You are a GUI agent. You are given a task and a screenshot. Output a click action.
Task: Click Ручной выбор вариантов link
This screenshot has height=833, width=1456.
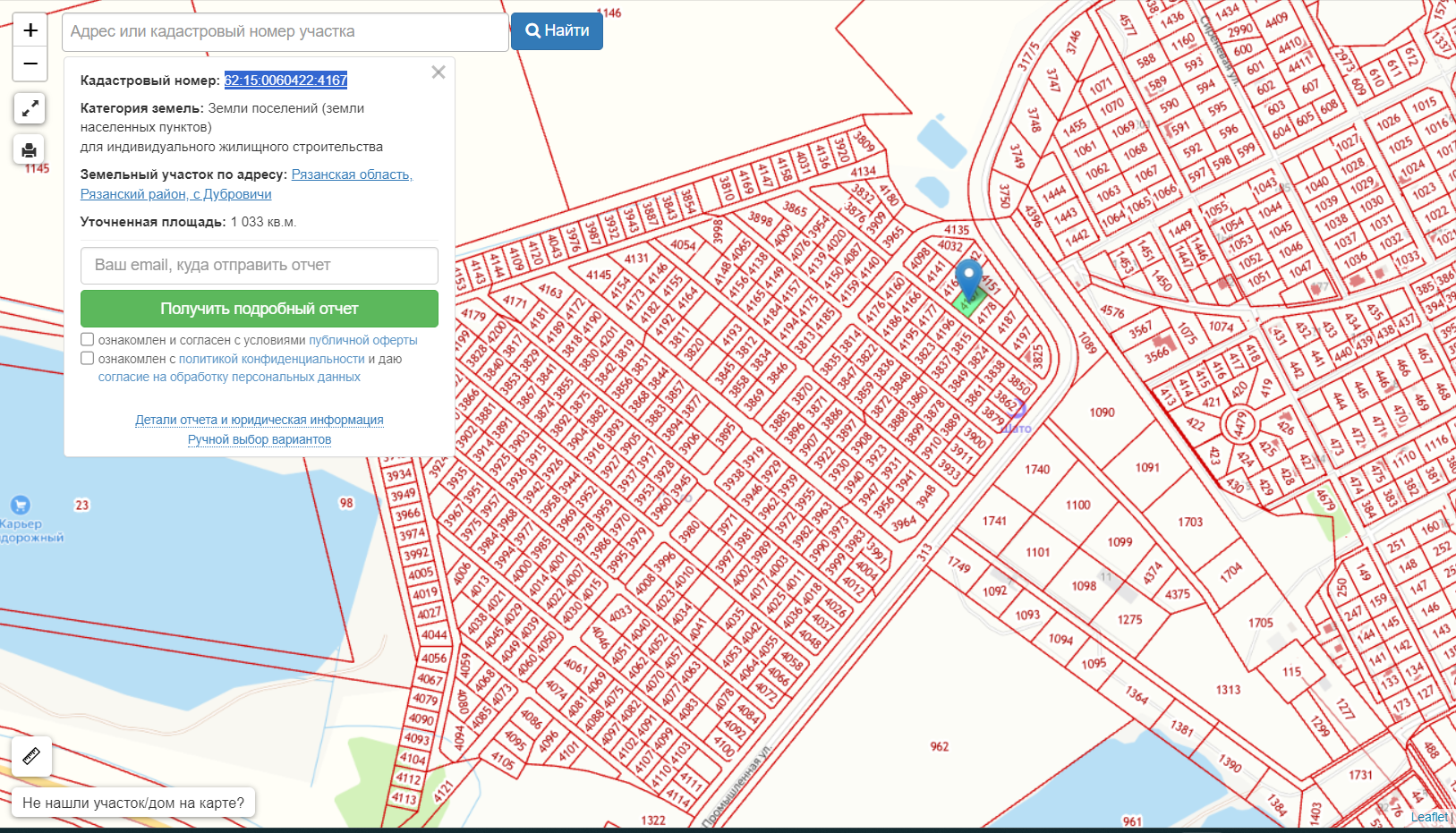(259, 439)
